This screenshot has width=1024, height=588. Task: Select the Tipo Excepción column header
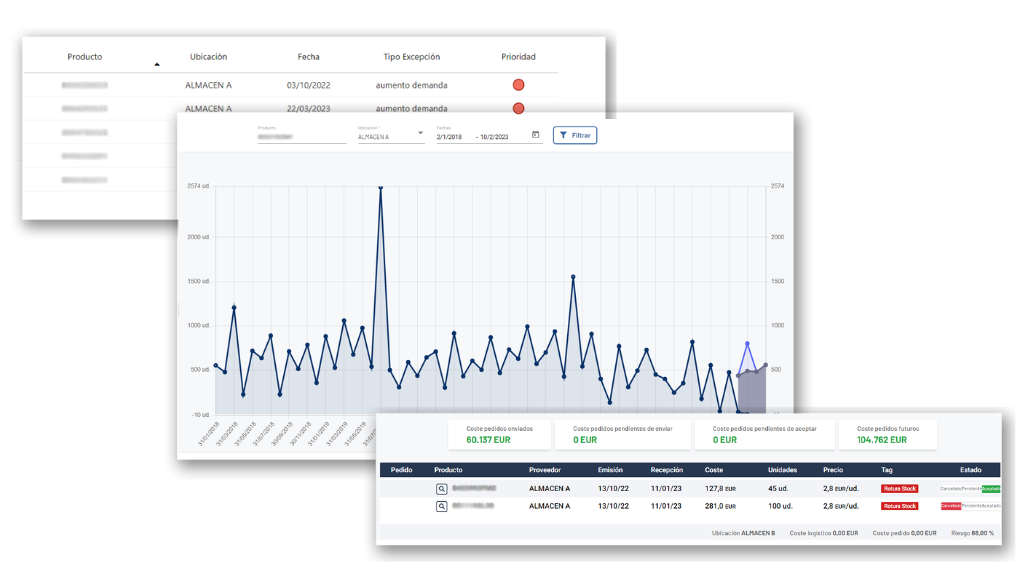click(411, 57)
